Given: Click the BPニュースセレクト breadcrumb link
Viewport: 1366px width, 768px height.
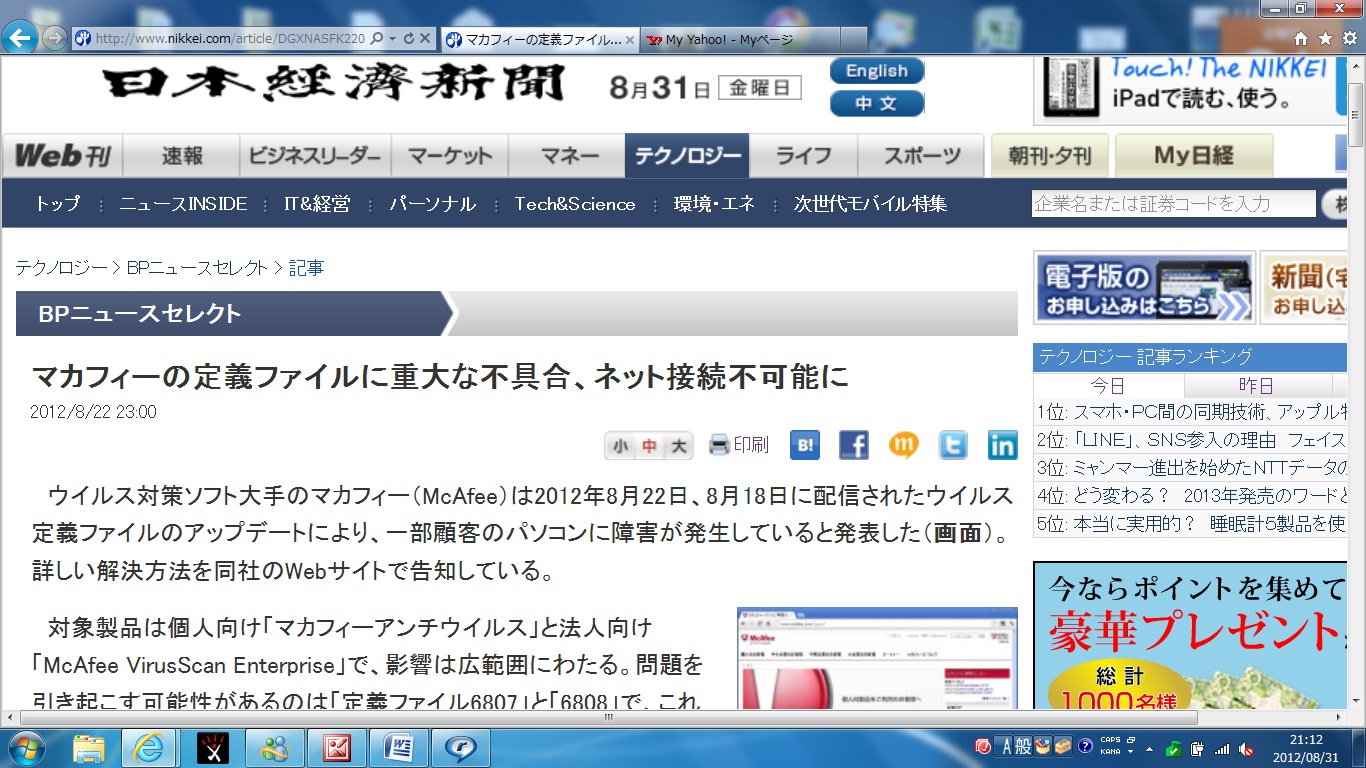Looking at the screenshot, I should 197,268.
